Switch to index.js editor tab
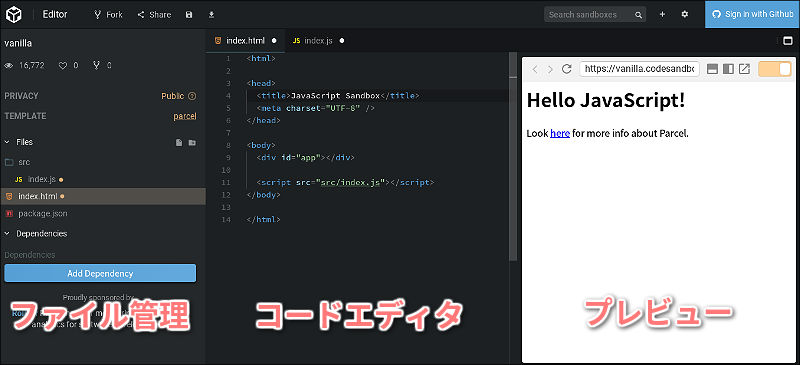The height and width of the screenshot is (365, 800). [318, 40]
